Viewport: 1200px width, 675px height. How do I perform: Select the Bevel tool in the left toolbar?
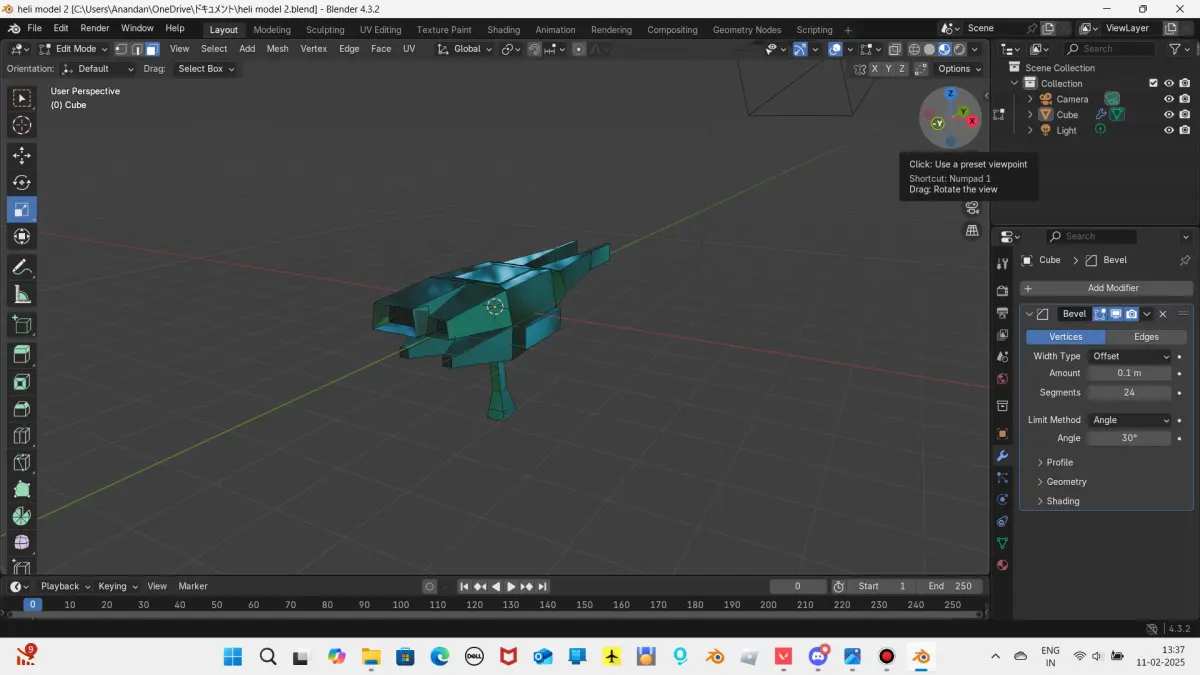tap(21, 409)
